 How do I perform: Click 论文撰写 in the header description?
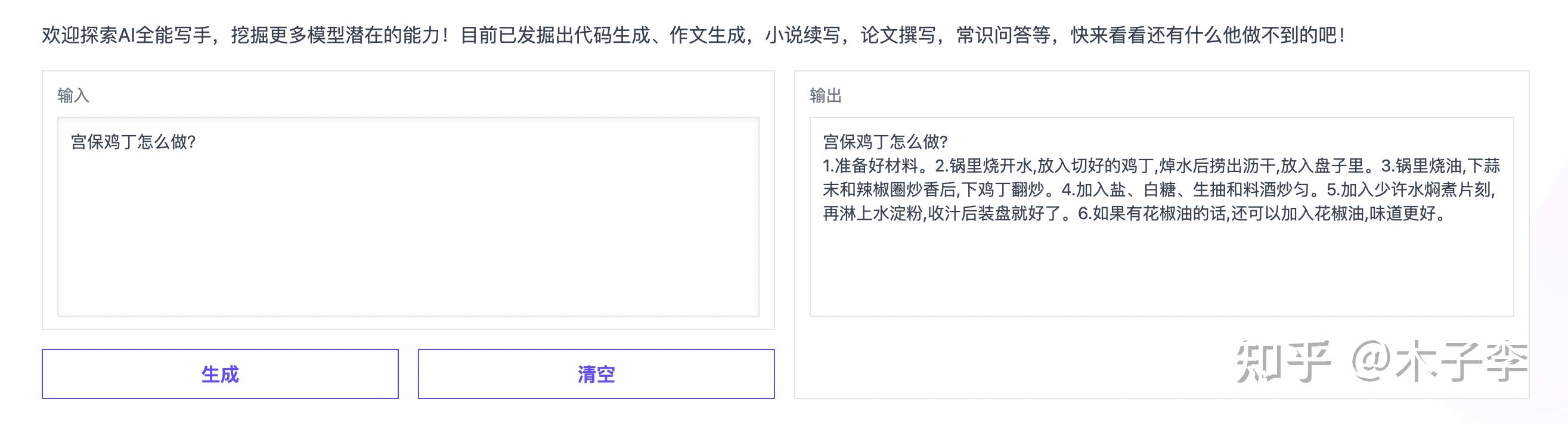(x=898, y=35)
